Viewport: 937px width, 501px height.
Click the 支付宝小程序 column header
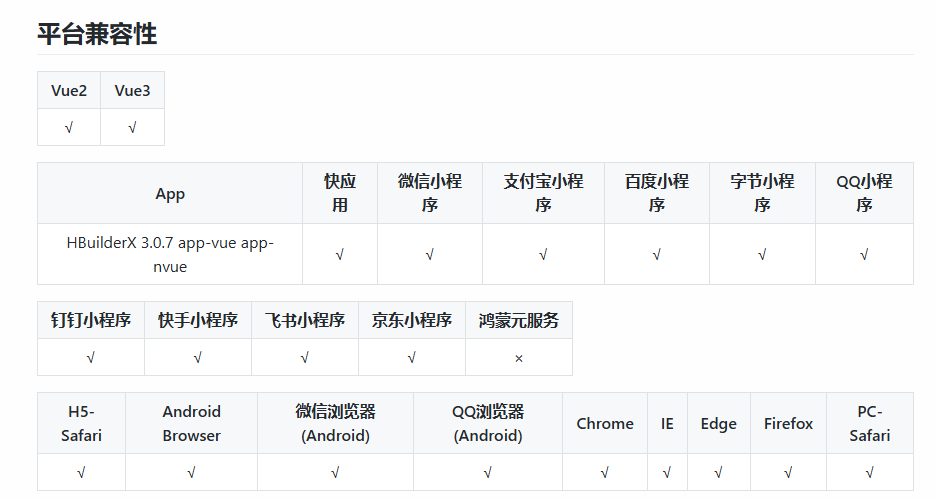point(543,193)
